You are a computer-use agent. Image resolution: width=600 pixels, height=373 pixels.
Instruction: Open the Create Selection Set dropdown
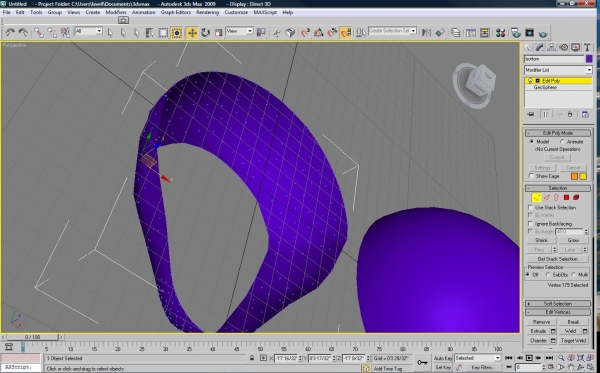[x=392, y=31]
